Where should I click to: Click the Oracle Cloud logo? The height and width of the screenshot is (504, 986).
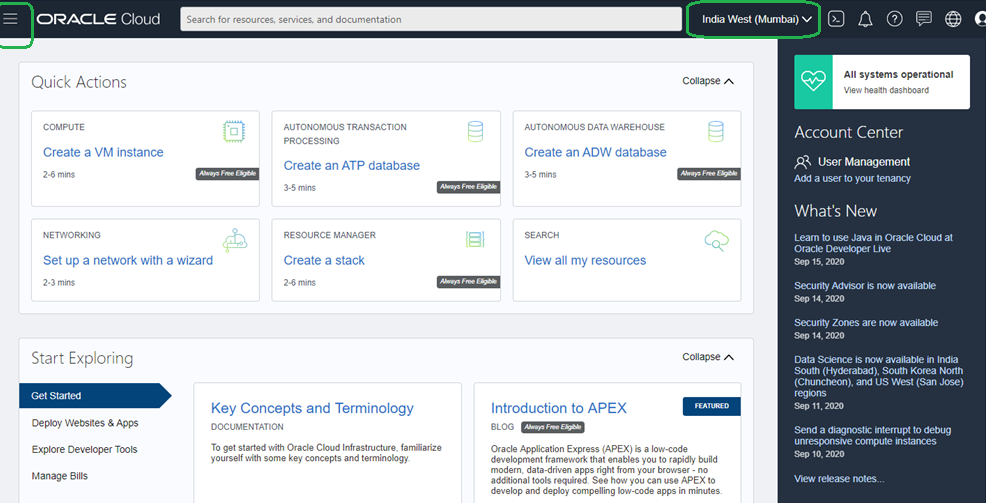pos(98,20)
